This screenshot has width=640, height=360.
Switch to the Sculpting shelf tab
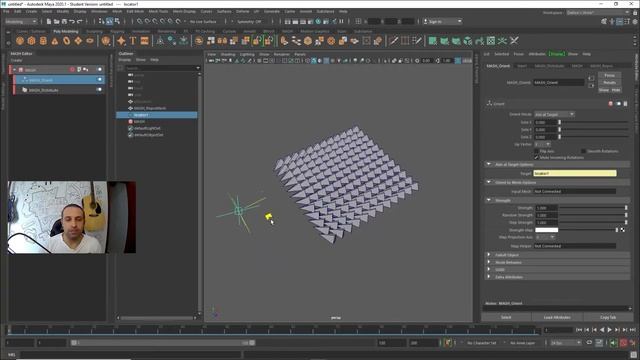pos(94,31)
